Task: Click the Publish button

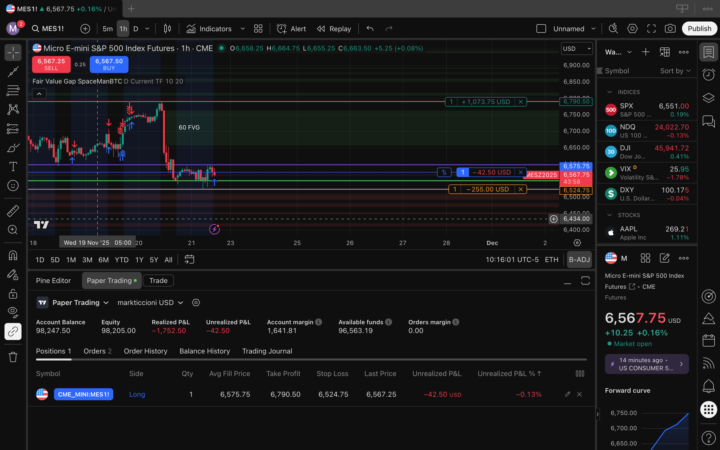Action: (x=699, y=29)
